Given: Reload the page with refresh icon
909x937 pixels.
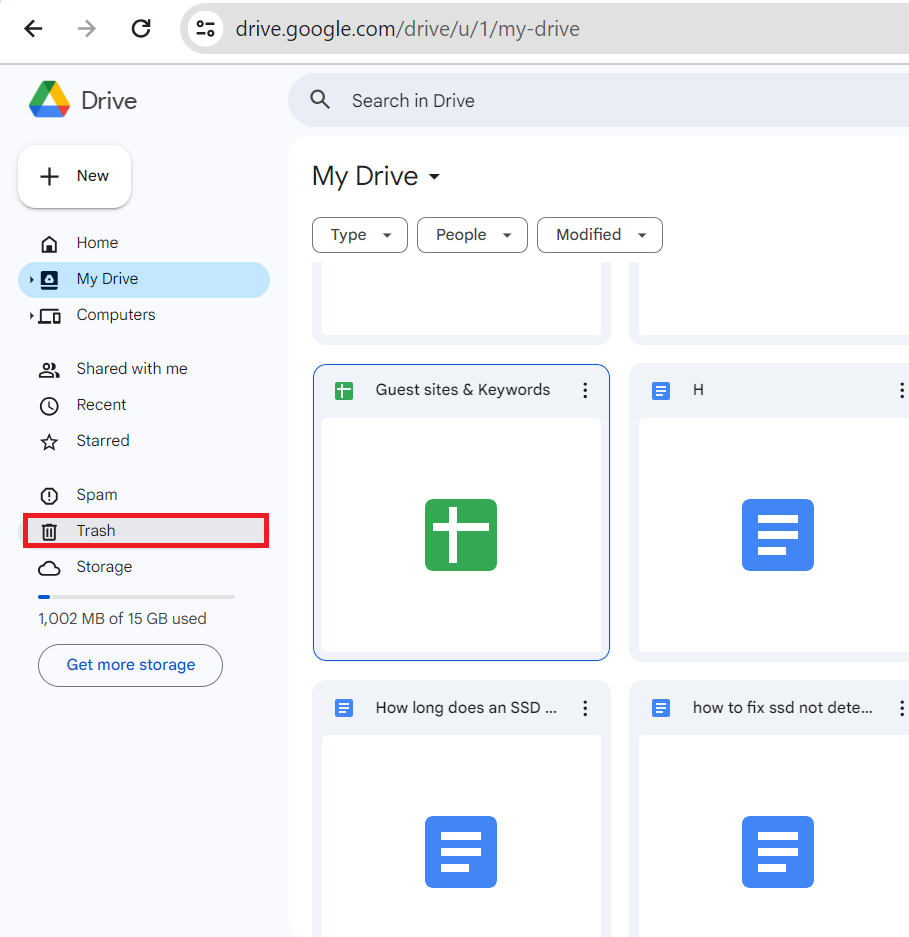Looking at the screenshot, I should (141, 29).
